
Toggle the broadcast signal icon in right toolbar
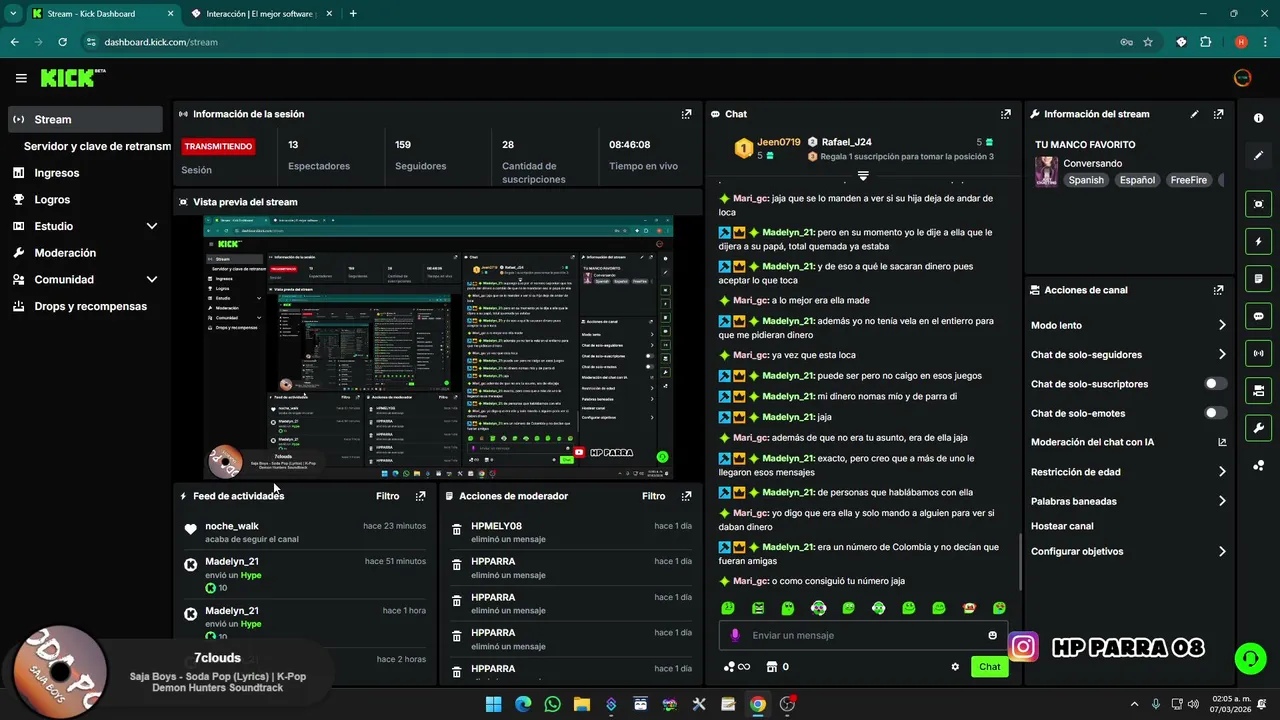click(1258, 353)
